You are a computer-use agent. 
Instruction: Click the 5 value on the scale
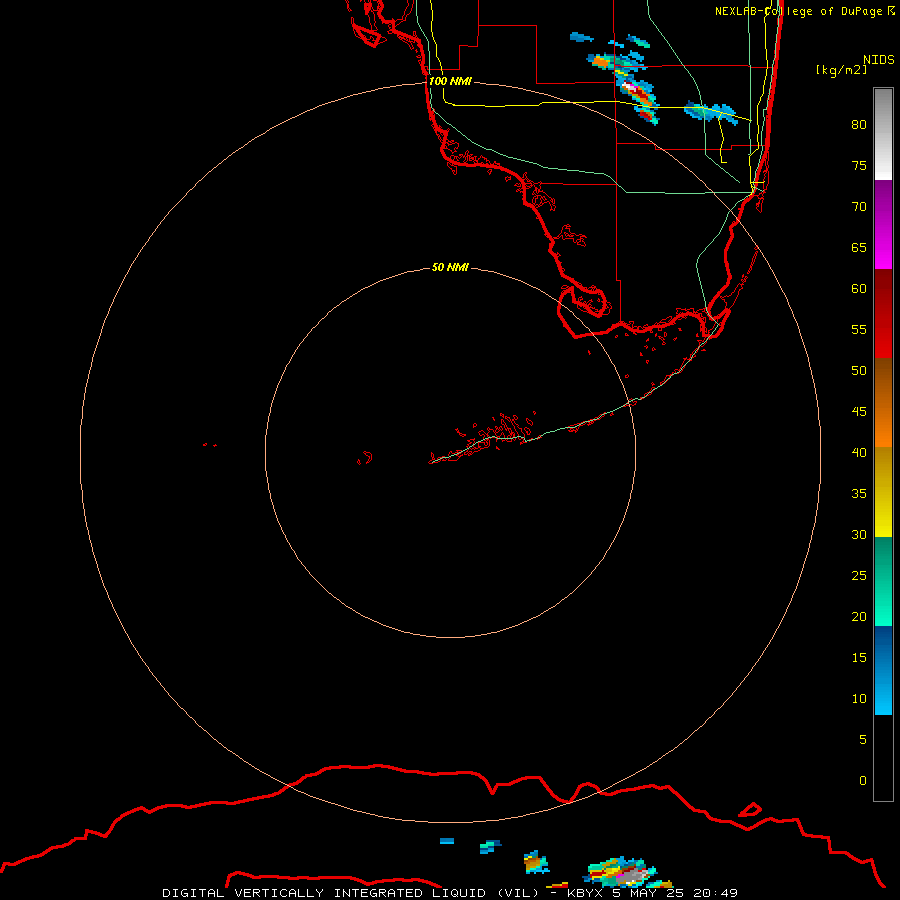click(863, 740)
